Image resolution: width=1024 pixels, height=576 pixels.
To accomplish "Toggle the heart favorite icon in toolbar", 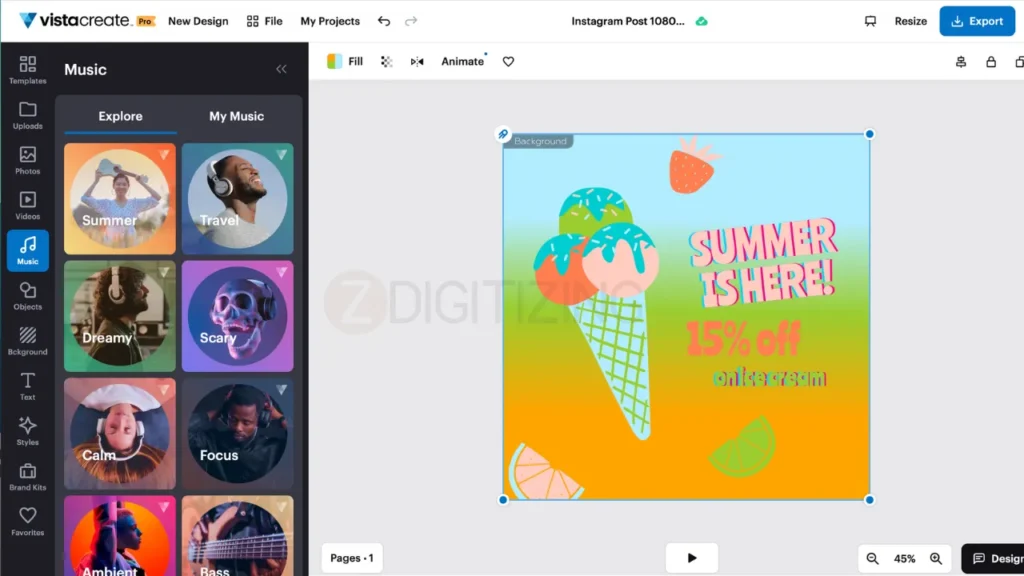I will (x=508, y=62).
